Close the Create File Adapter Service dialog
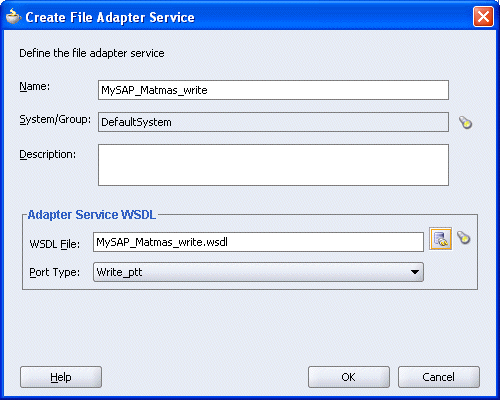Viewport: 500px width, 400px height. [x=483, y=16]
